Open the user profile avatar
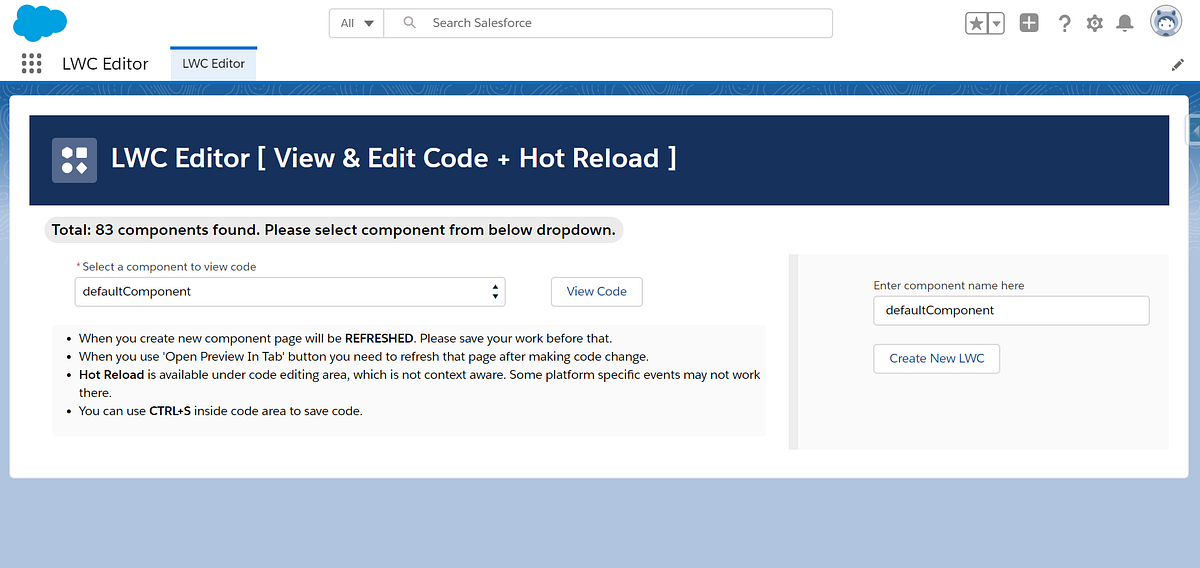The width and height of the screenshot is (1200, 568). coord(1166,22)
